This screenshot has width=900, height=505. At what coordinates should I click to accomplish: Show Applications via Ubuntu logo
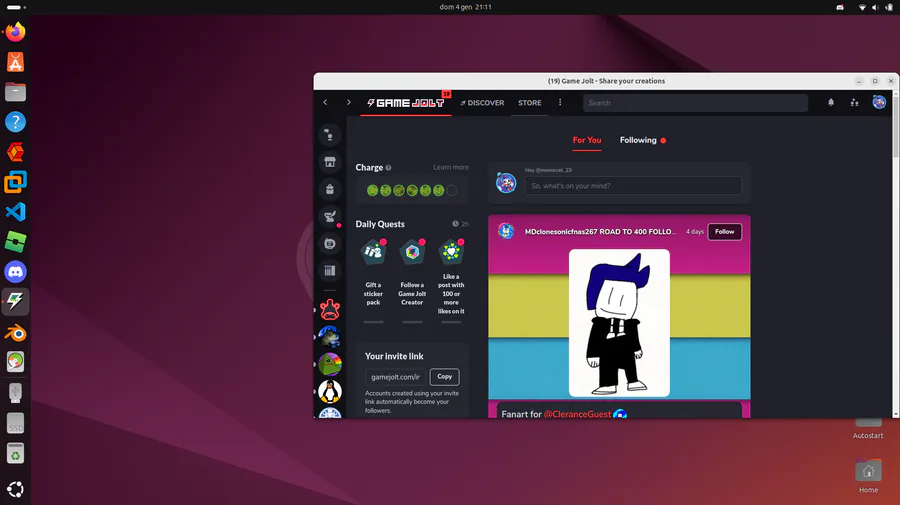coord(15,489)
